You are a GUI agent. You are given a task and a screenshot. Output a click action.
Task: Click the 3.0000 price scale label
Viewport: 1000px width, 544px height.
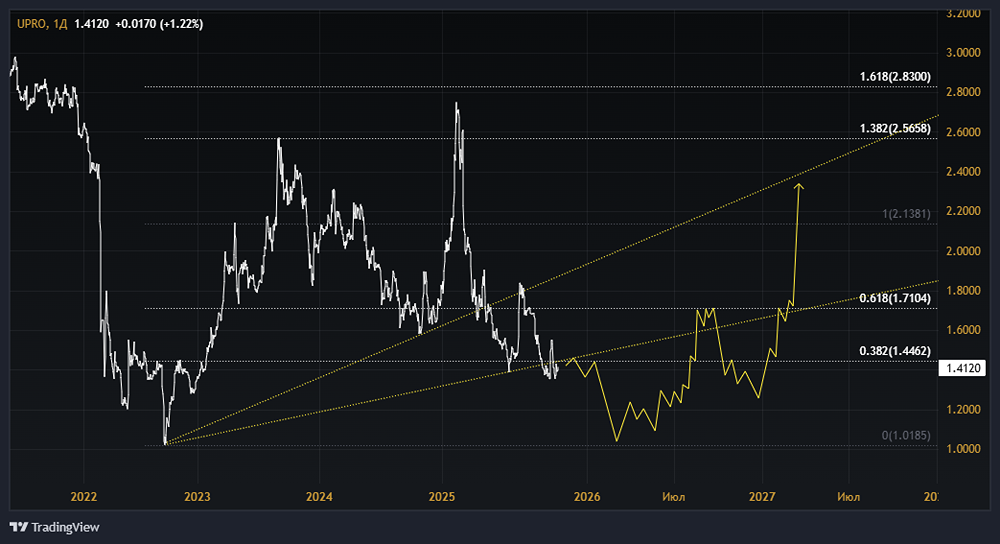coord(963,52)
